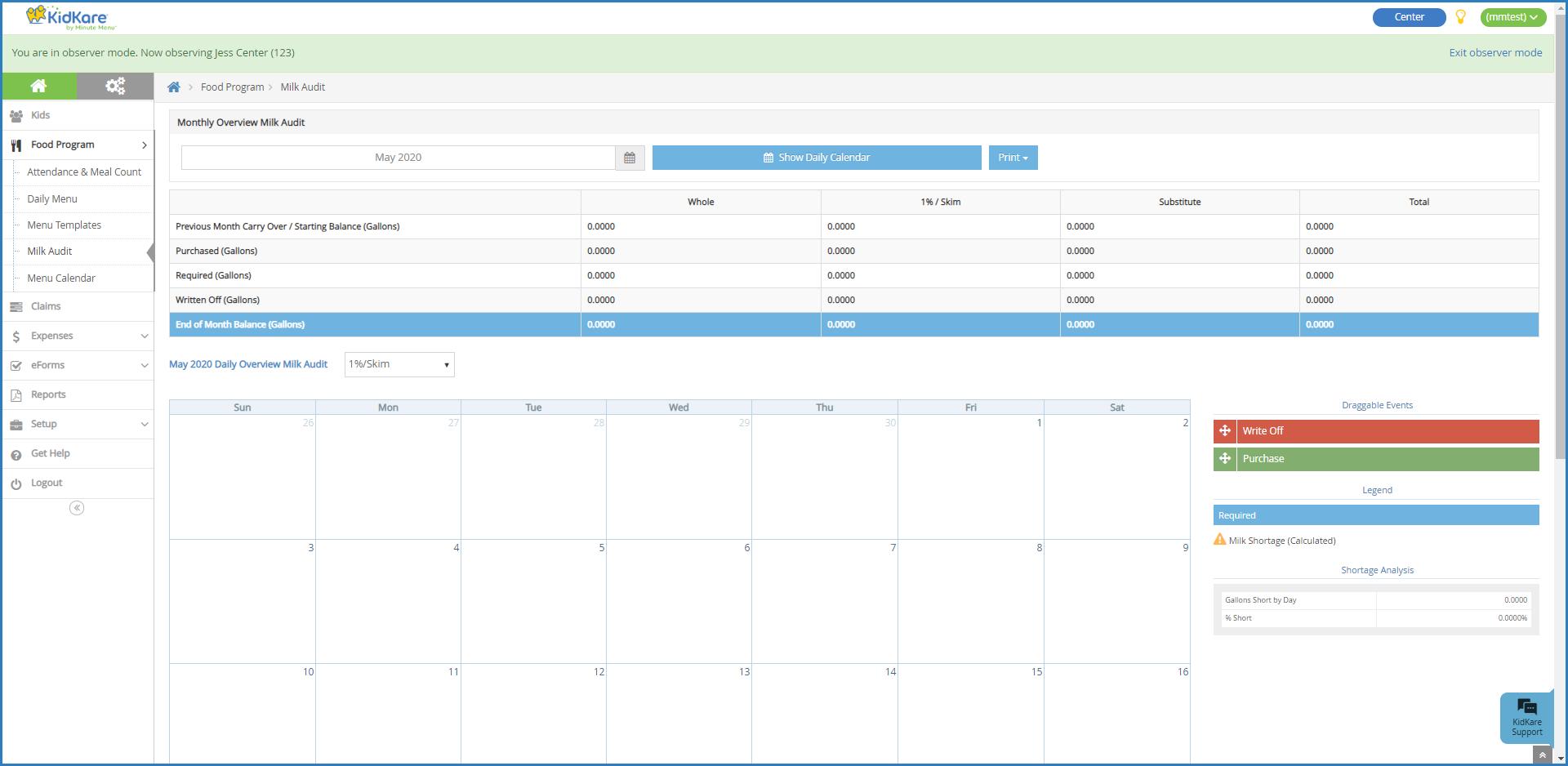The height and width of the screenshot is (766, 1568).
Task: Click the Logout power icon
Action: pos(16,483)
